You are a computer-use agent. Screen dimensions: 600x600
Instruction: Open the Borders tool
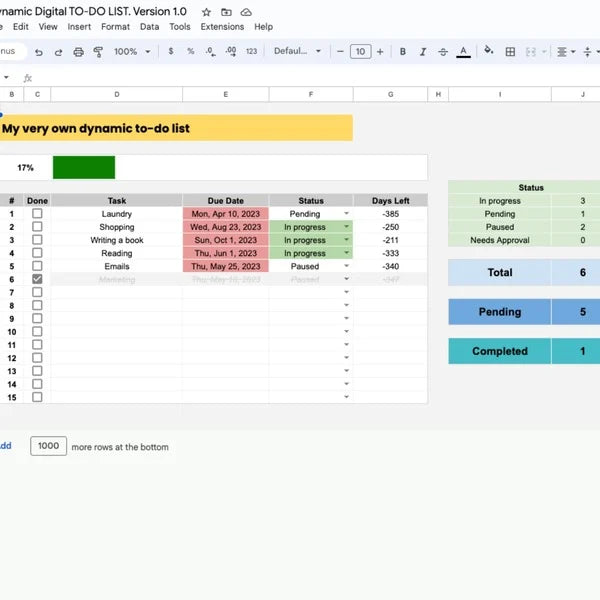tap(510, 51)
